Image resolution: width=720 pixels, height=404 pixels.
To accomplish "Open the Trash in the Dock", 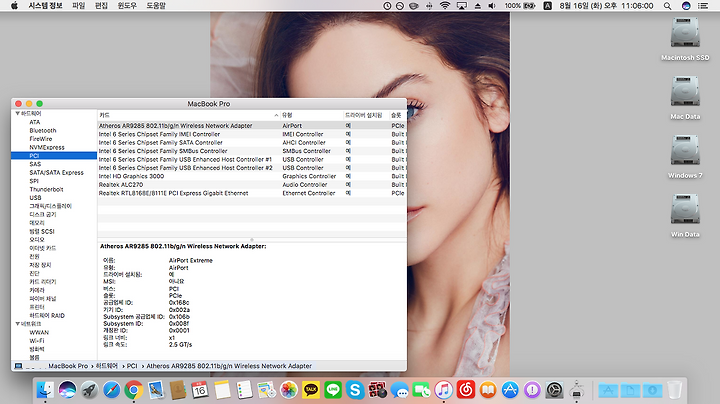I will [x=675, y=390].
